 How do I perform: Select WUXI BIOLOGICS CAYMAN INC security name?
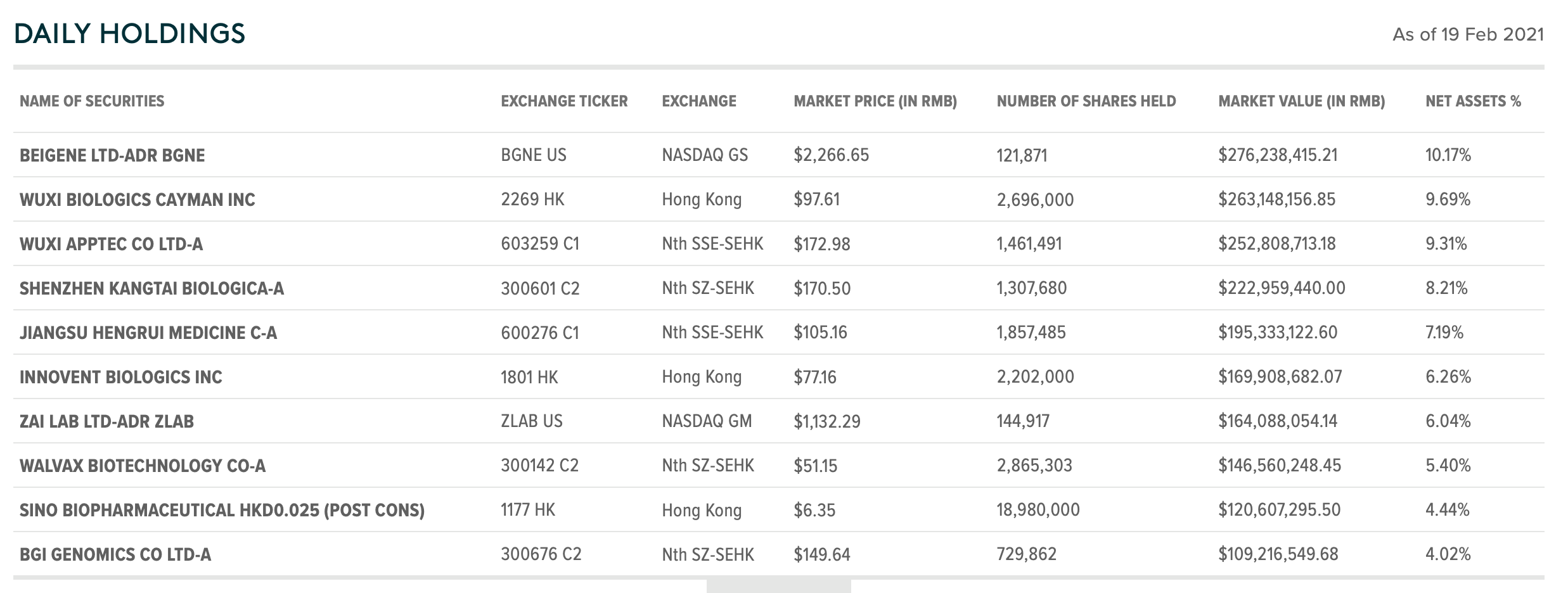point(138,200)
